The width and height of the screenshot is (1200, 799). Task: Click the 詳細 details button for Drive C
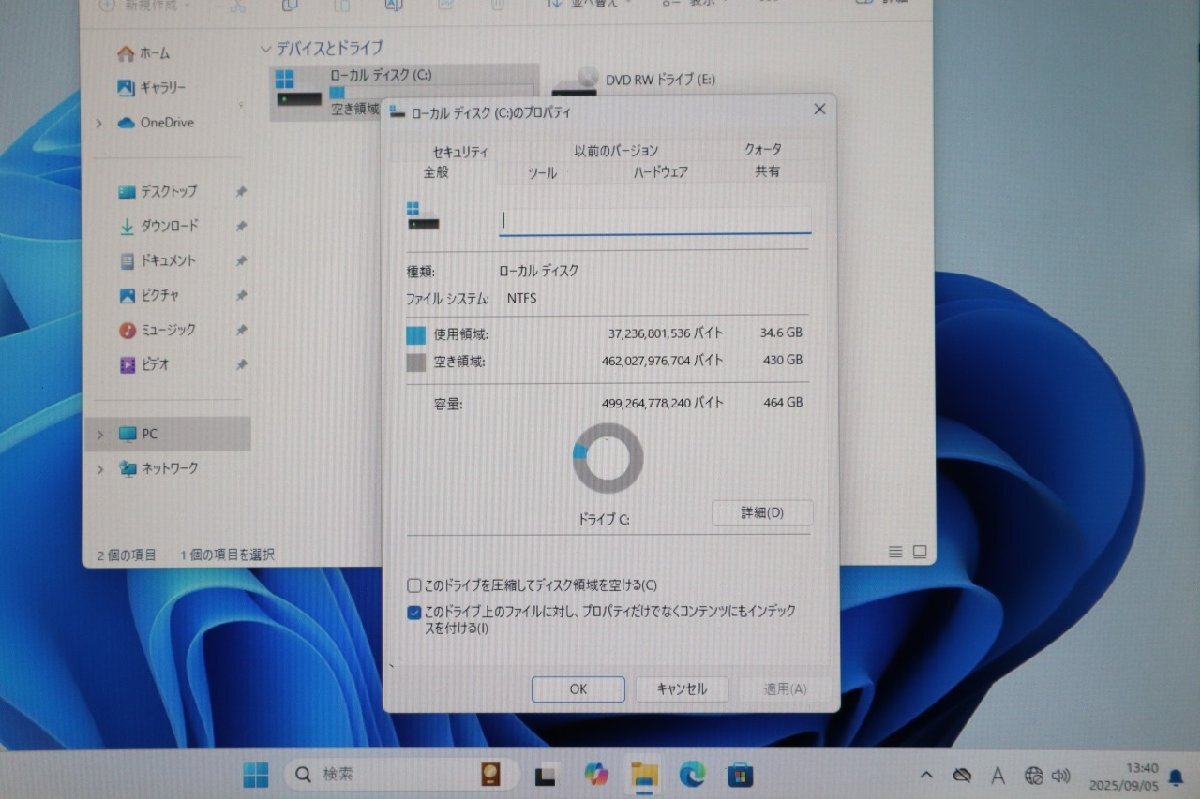click(762, 513)
